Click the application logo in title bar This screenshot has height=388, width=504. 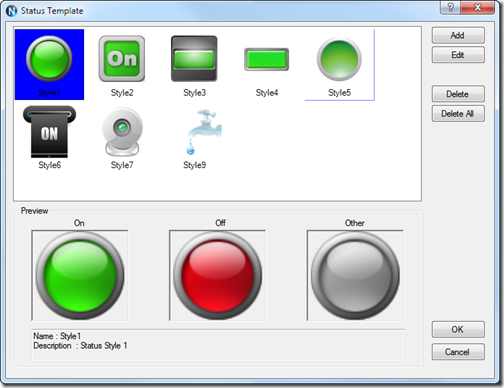[12, 11]
